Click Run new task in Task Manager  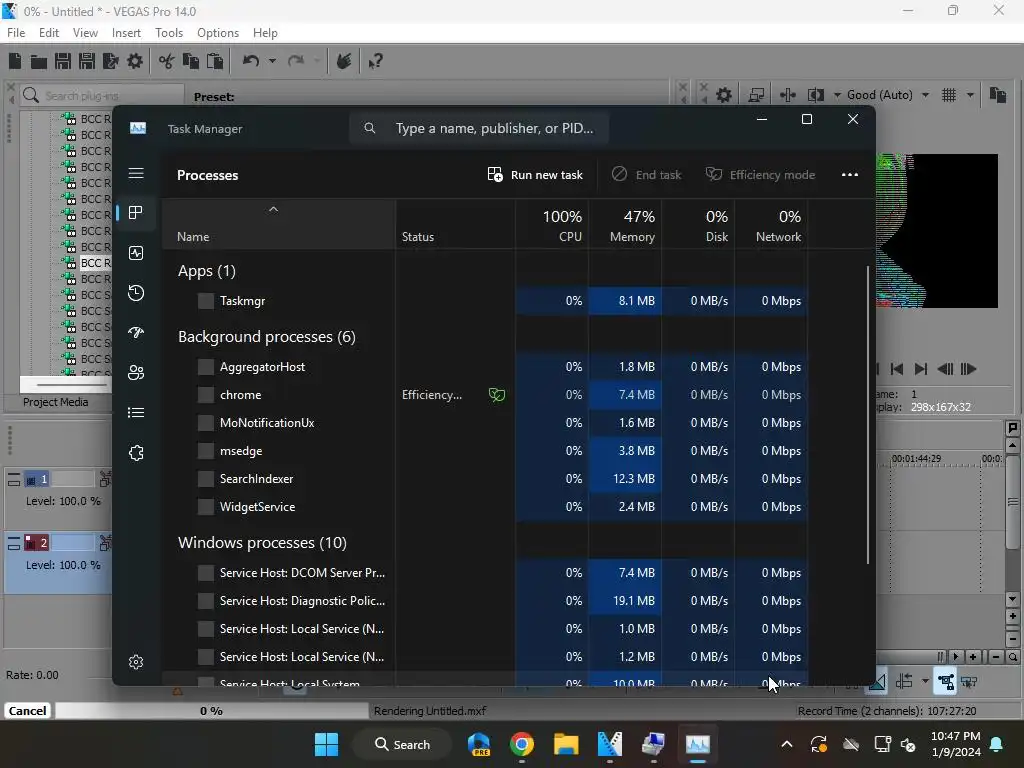(535, 175)
